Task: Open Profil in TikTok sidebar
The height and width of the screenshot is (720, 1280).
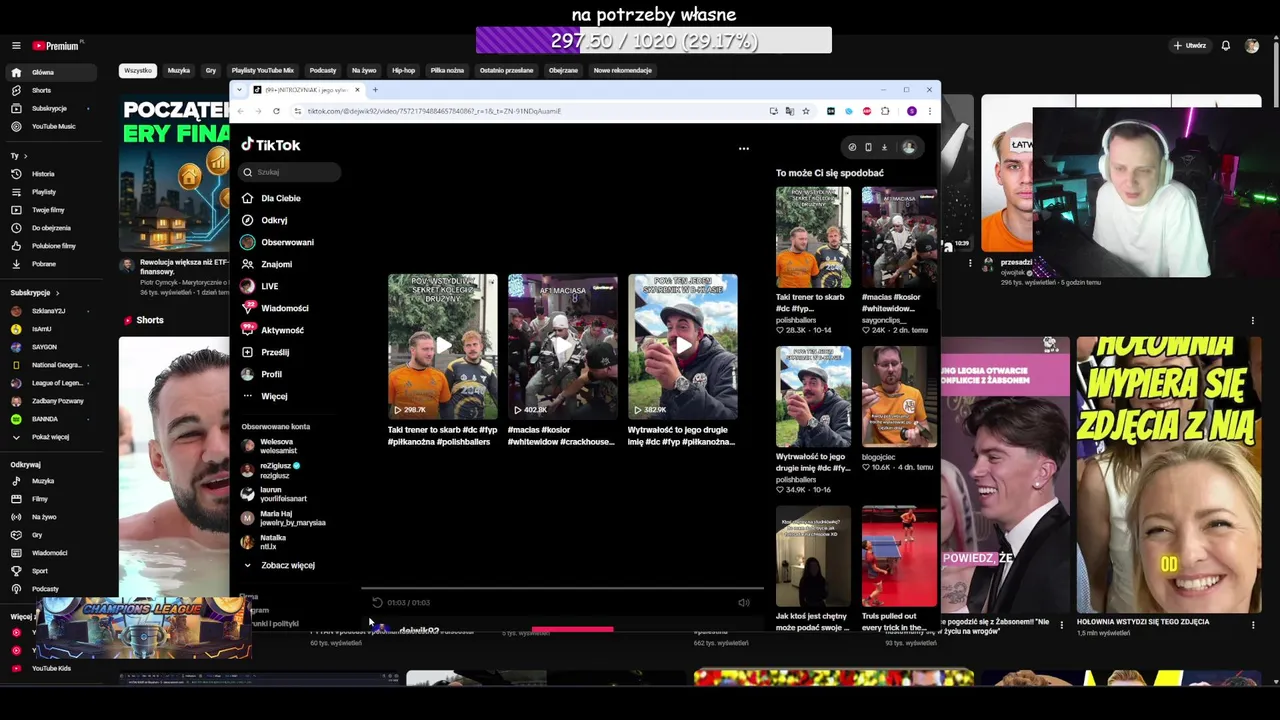Action: click(271, 374)
